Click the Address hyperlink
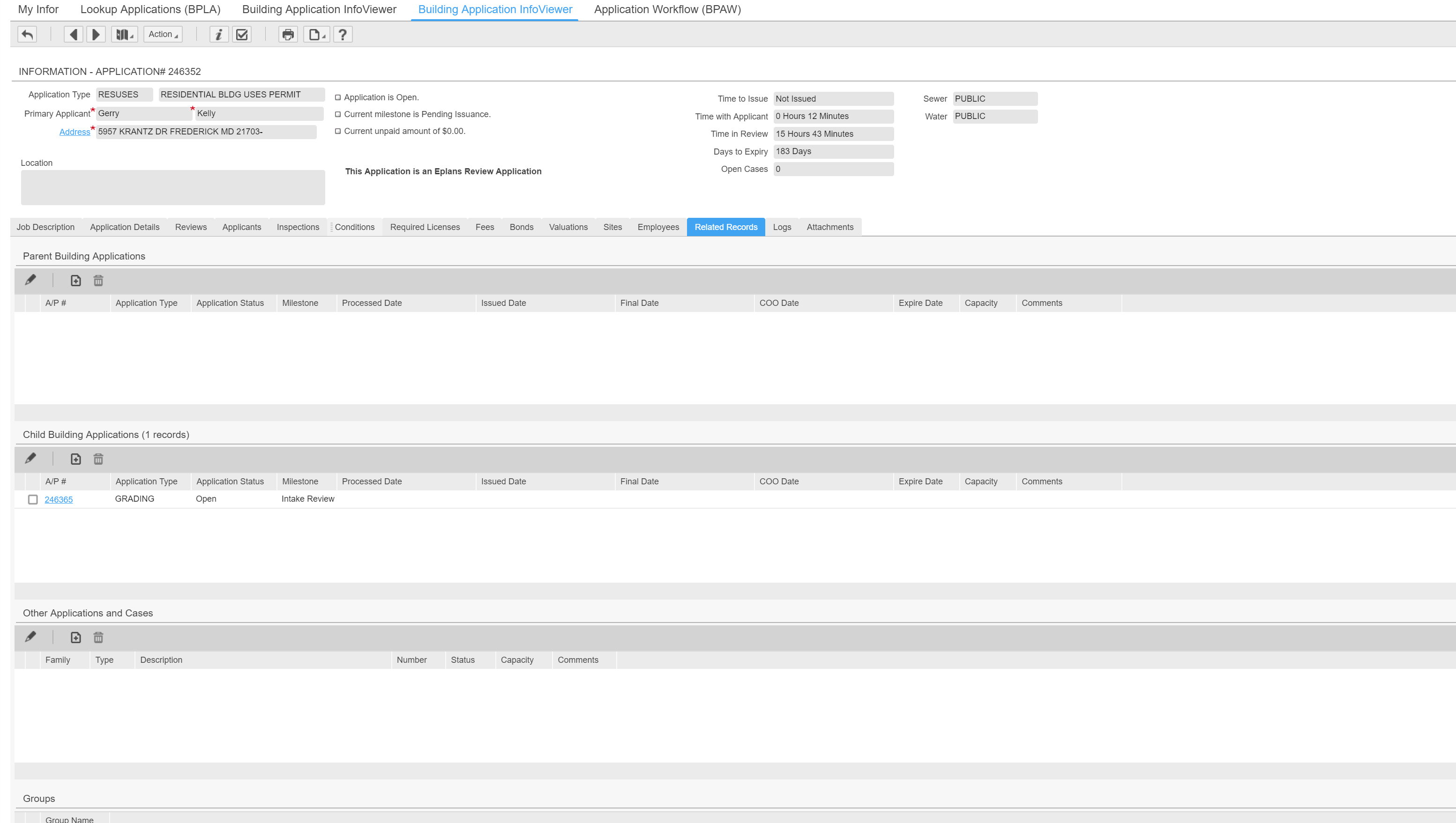 coord(75,132)
